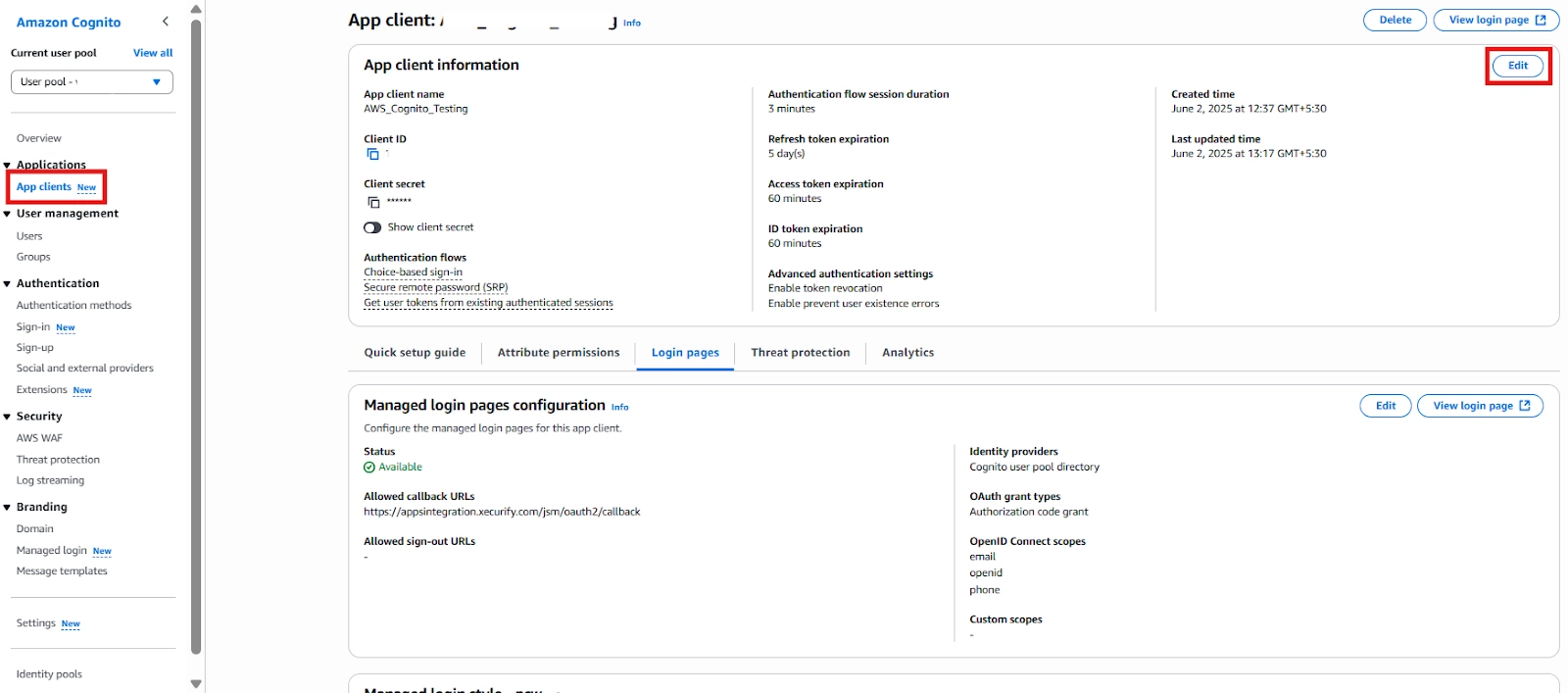Select the allowed callback URL text

click(502, 512)
